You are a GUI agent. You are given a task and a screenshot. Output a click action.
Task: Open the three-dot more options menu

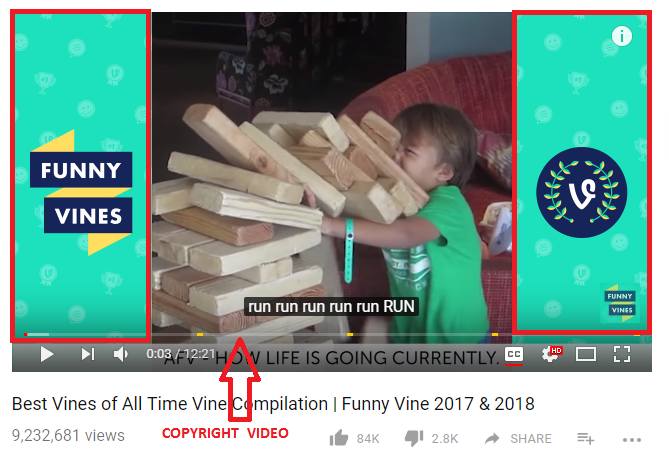point(631,440)
